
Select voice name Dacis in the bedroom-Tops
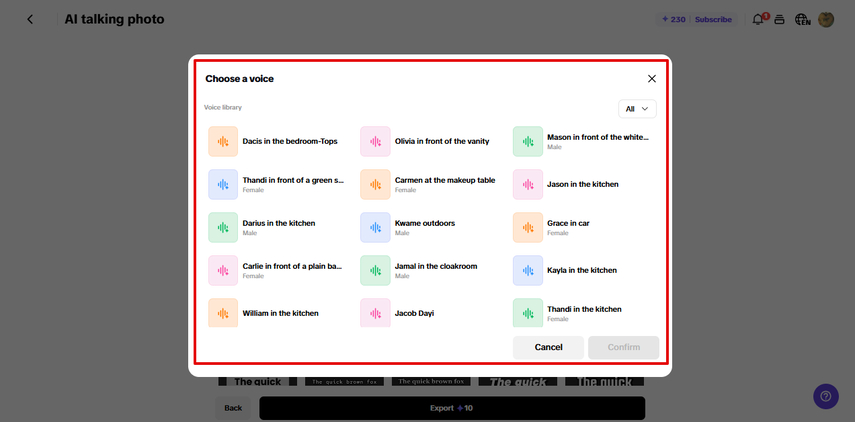tap(290, 141)
